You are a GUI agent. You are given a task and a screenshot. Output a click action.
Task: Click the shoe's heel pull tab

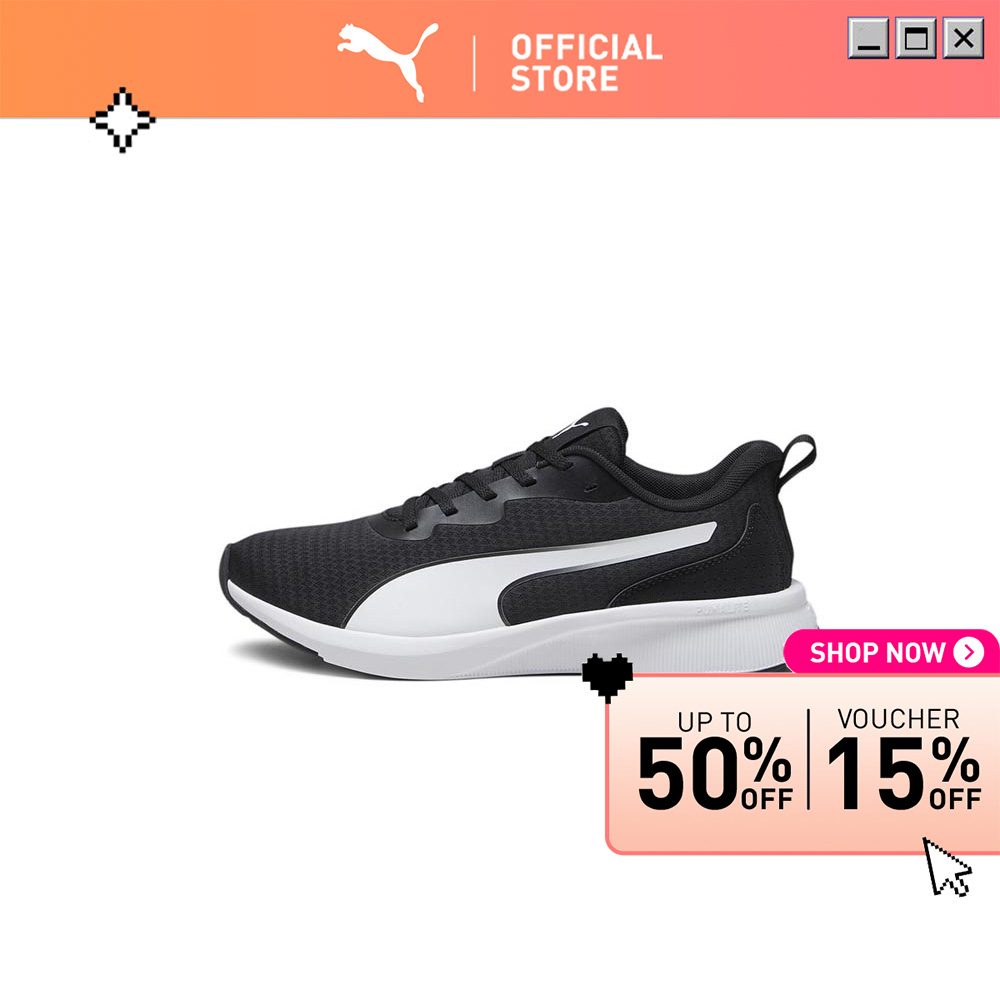coord(797,460)
